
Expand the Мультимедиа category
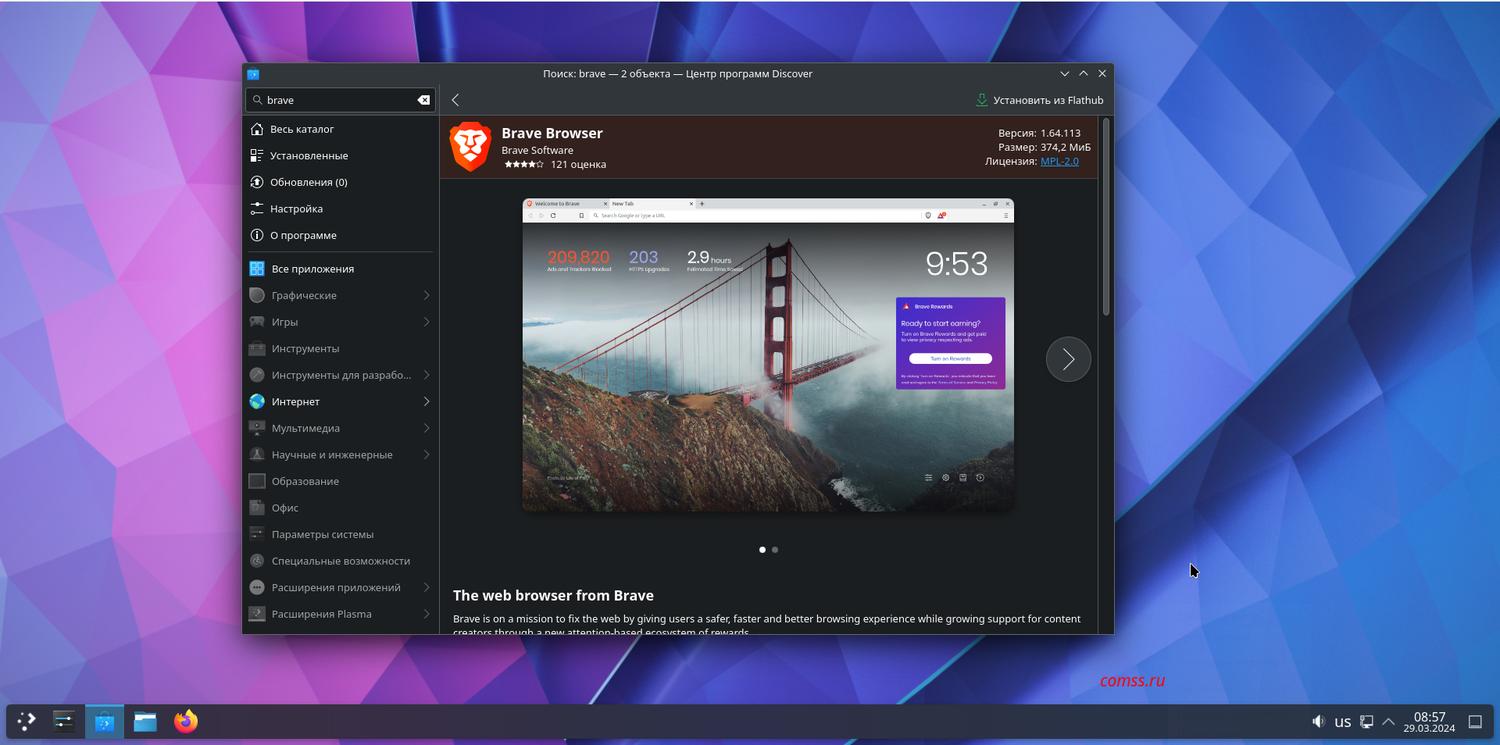427,428
